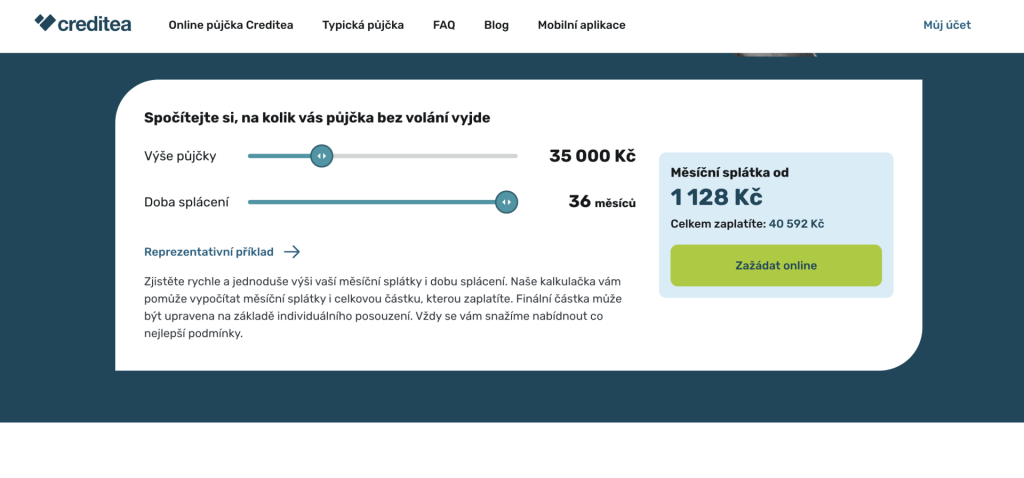Open the Mobilní aplikace page
The image size is (1024, 478).
coord(581,25)
